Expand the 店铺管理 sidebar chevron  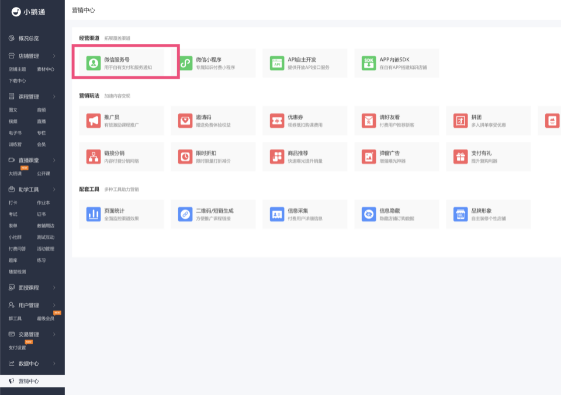[54, 56]
